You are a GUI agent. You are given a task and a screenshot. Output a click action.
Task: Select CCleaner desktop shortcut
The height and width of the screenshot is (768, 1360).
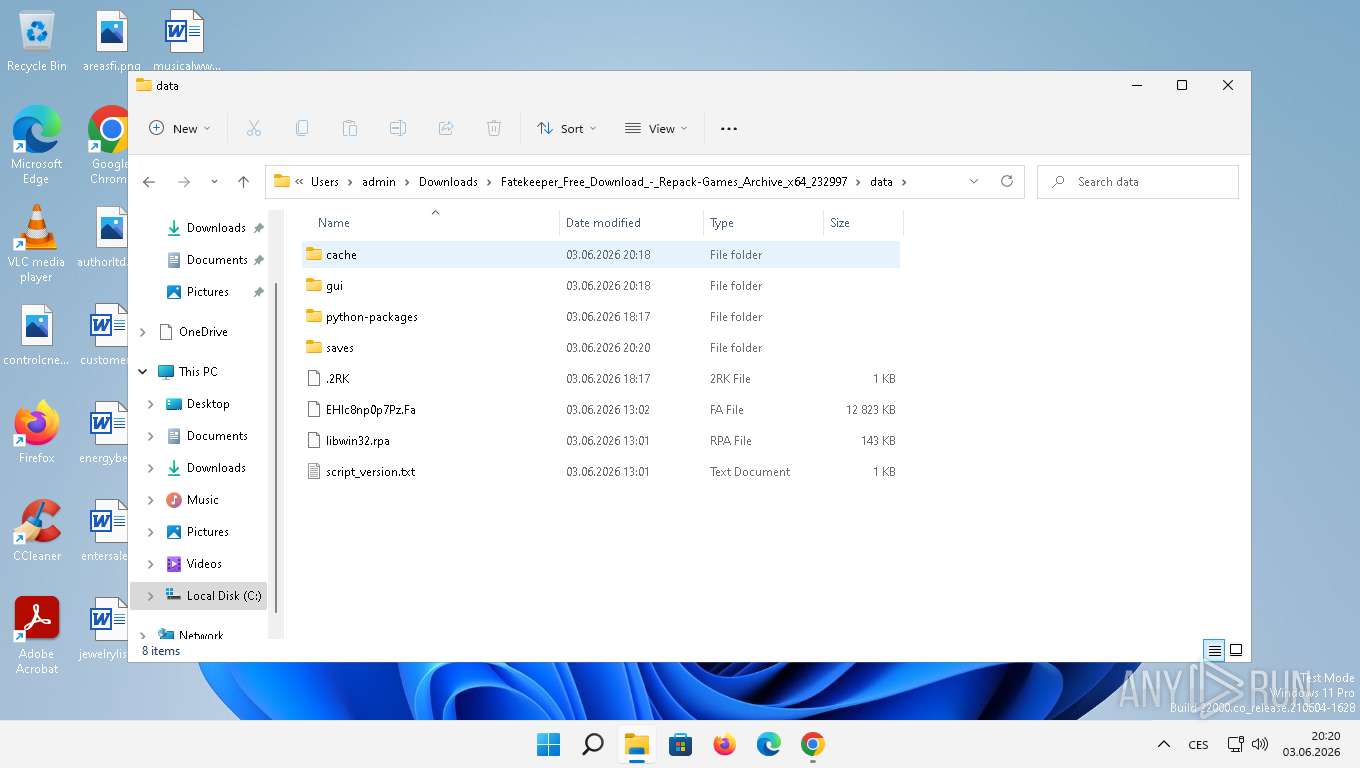point(37,531)
